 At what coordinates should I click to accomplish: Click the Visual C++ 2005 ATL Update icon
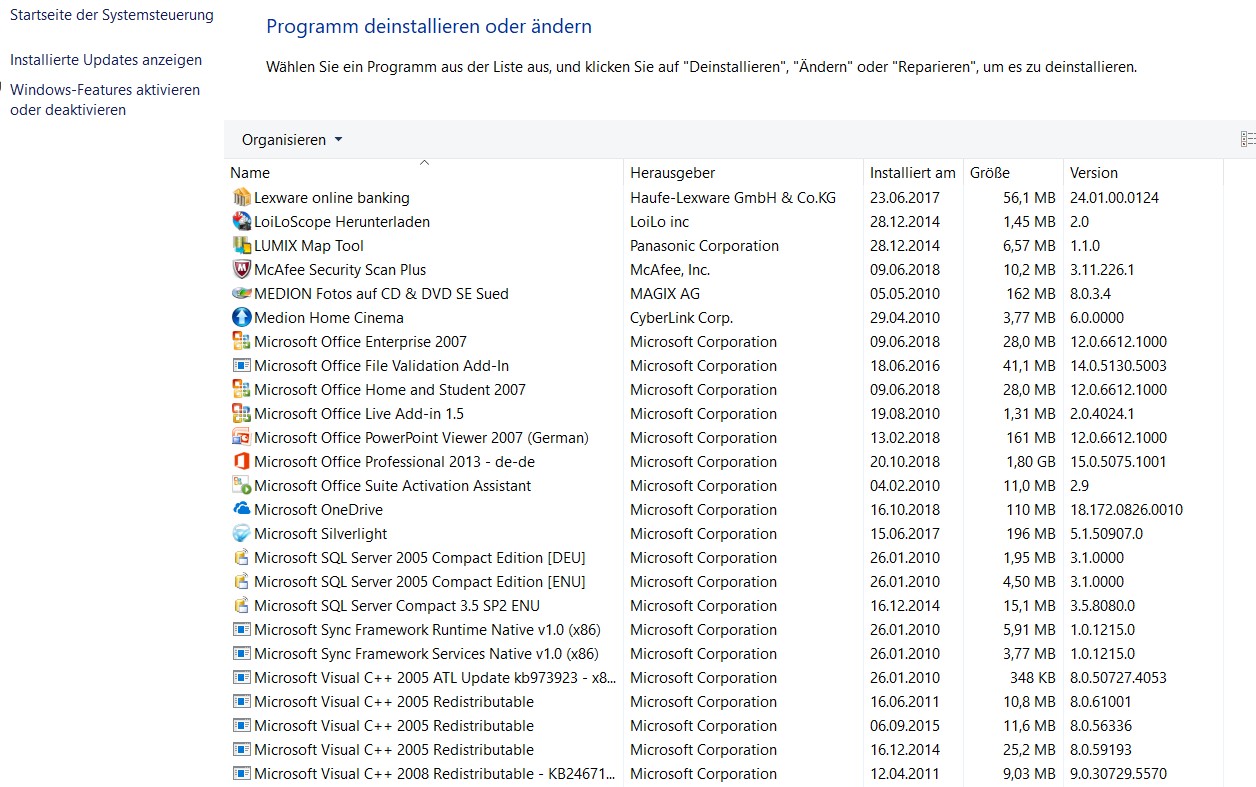[x=241, y=677]
